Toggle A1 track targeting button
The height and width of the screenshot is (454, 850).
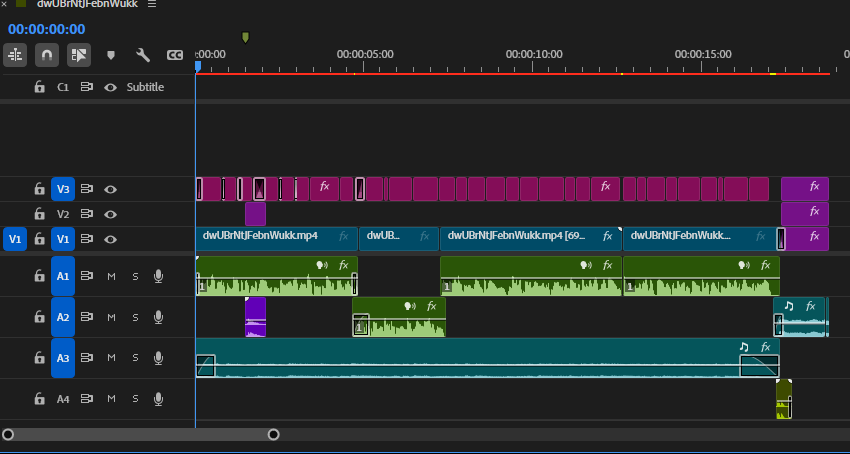point(63,276)
